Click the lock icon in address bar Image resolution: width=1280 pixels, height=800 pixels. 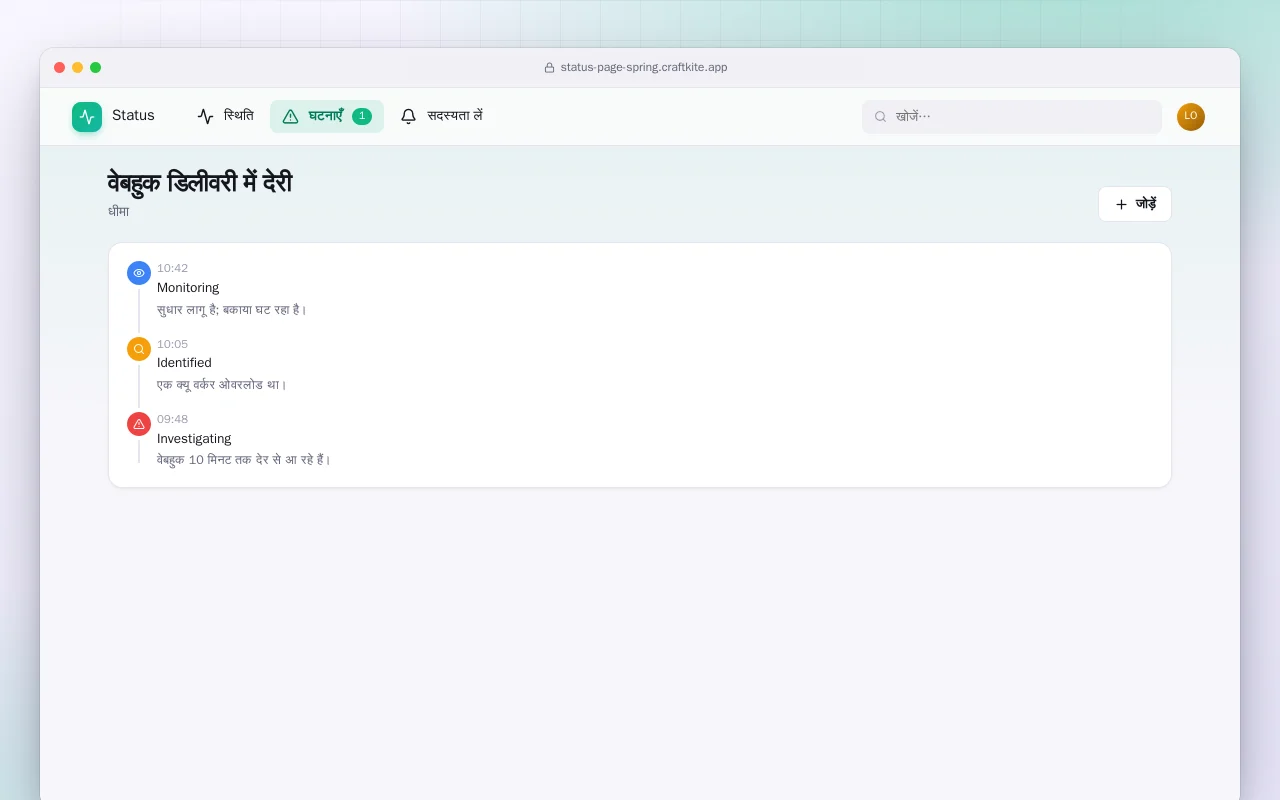coord(549,68)
